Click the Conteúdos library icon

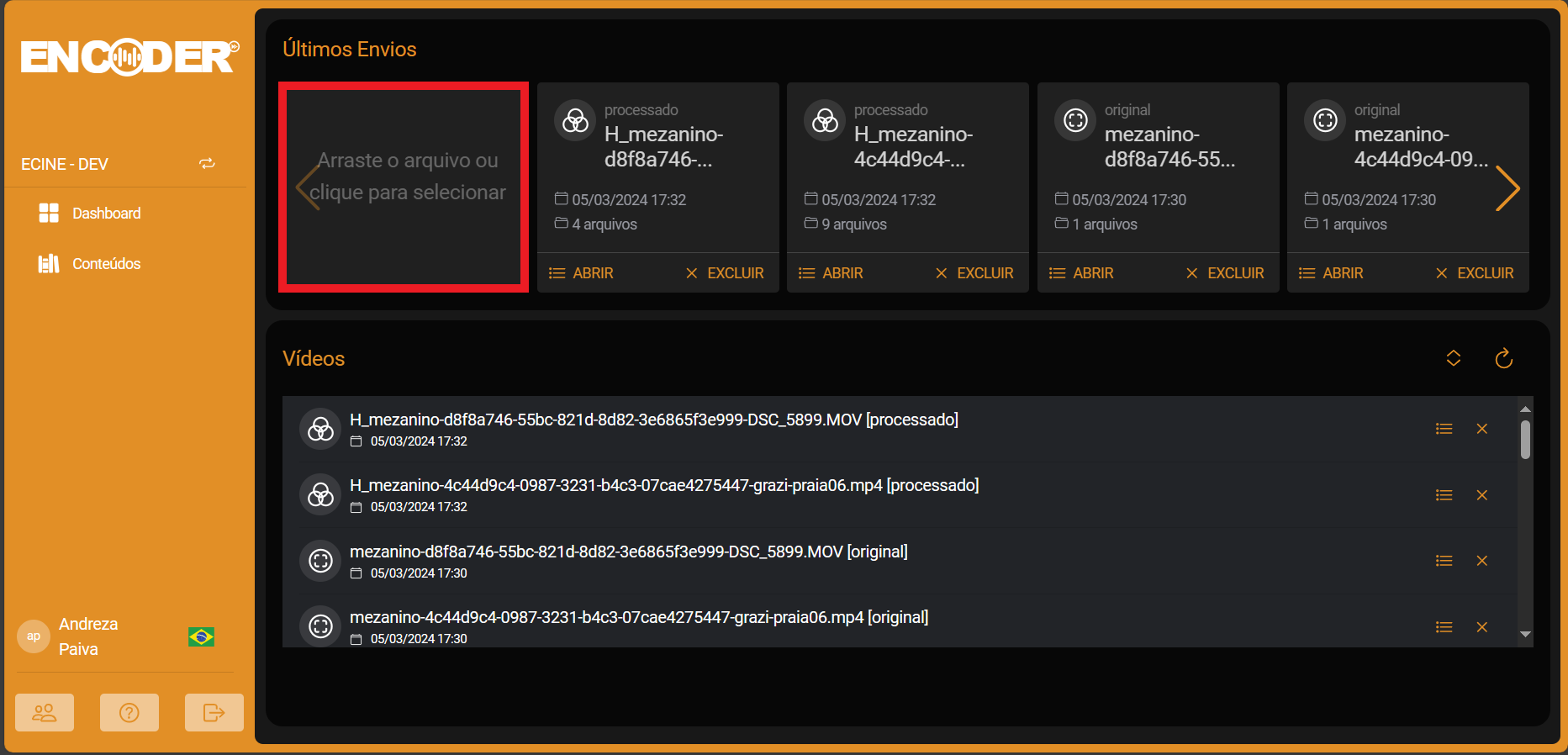tap(49, 264)
